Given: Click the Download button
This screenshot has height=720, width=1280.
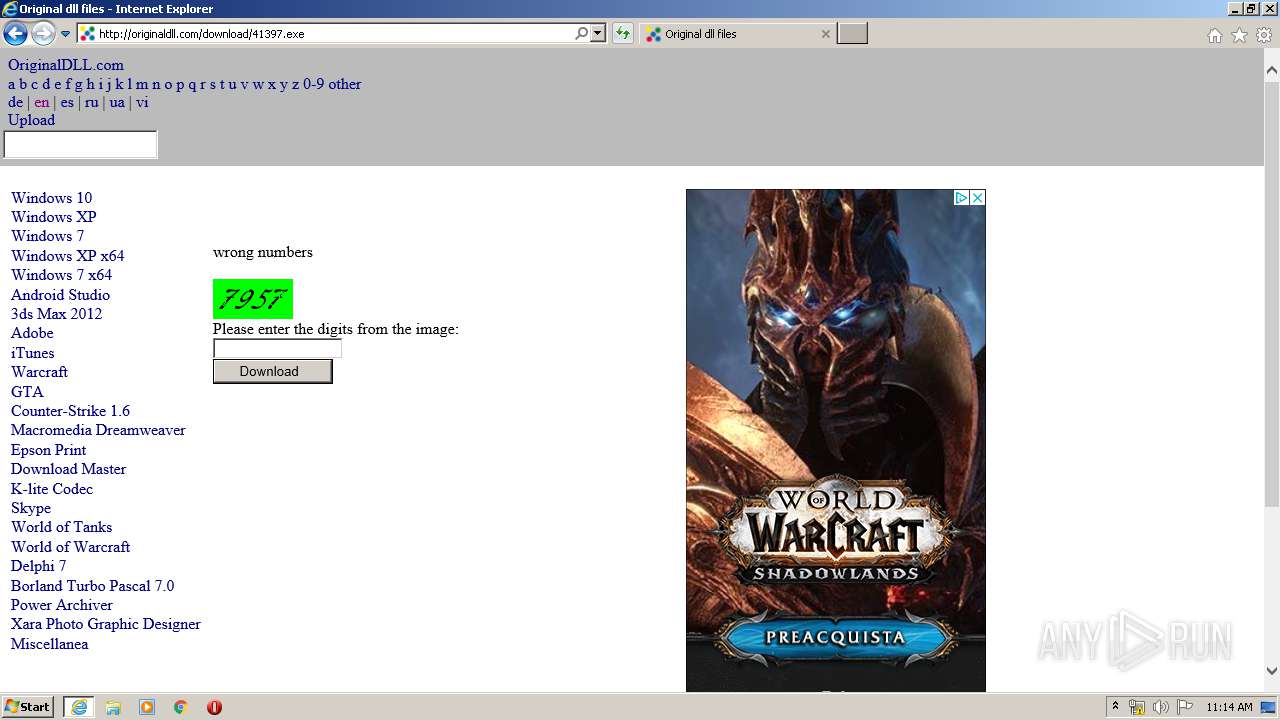Looking at the screenshot, I should (272, 371).
